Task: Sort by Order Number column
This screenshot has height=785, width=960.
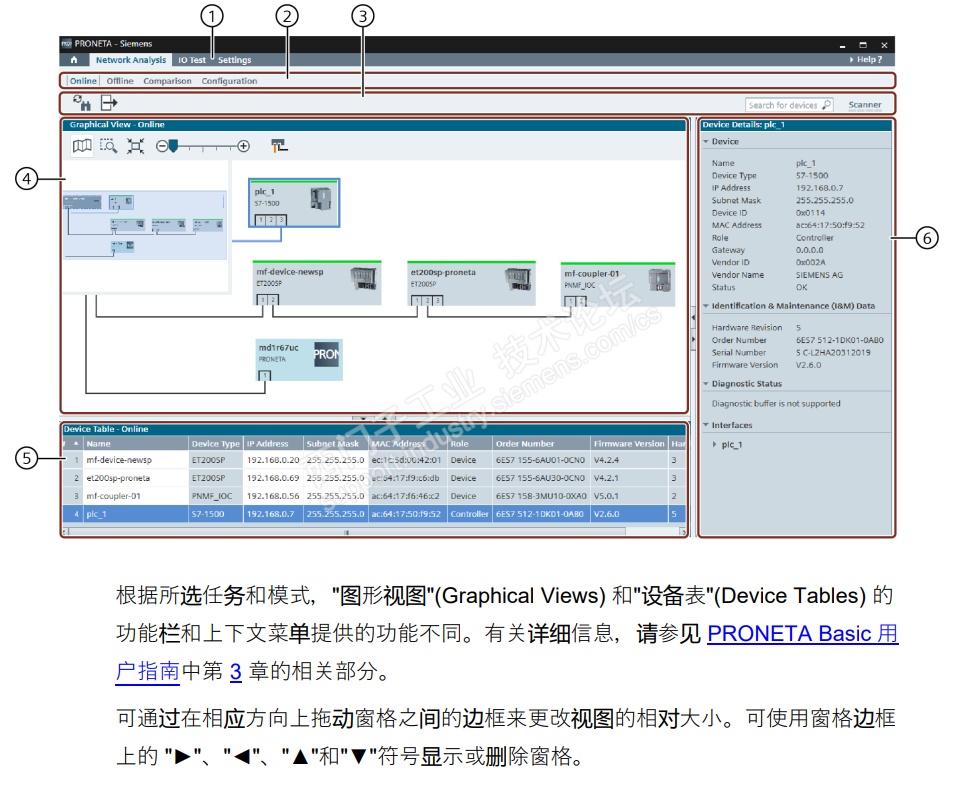Action: (541, 443)
